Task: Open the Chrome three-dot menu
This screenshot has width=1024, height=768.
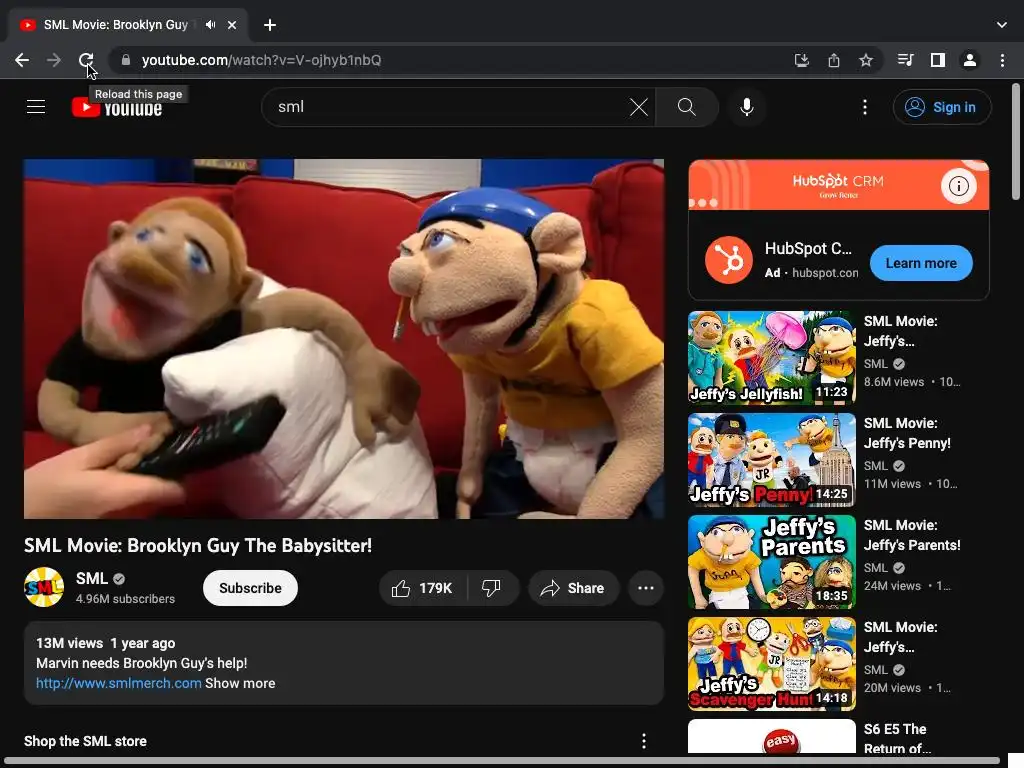Action: pos(1002,60)
